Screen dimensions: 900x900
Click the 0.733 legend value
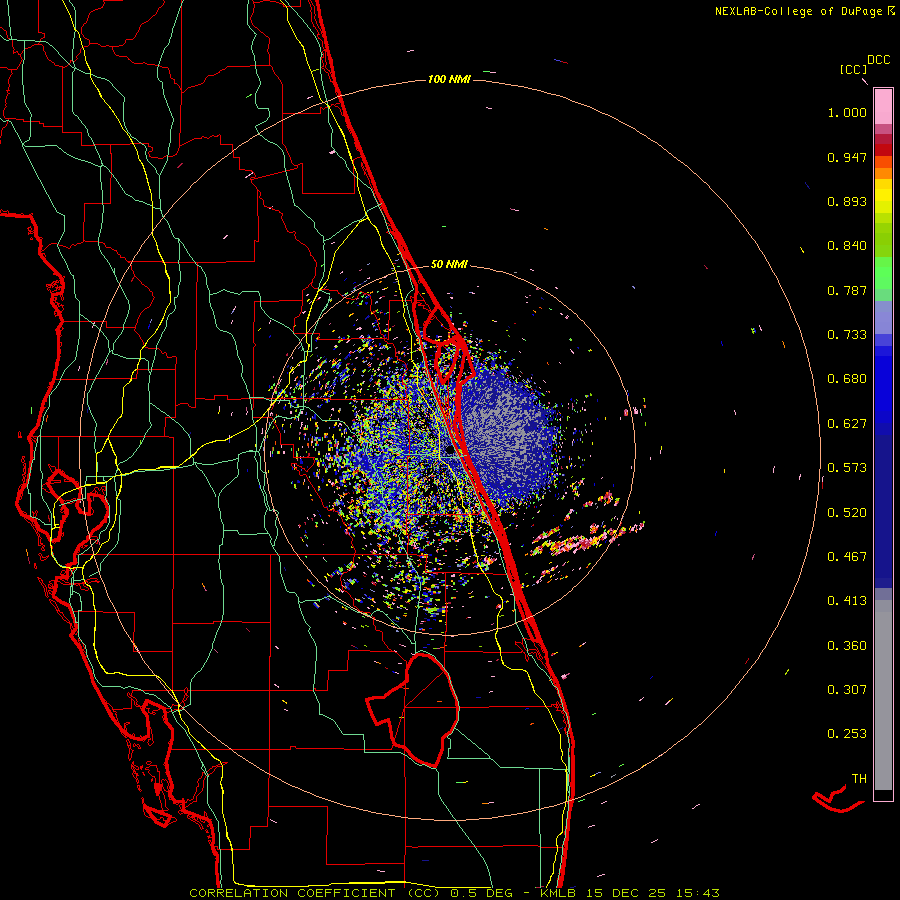(847, 335)
